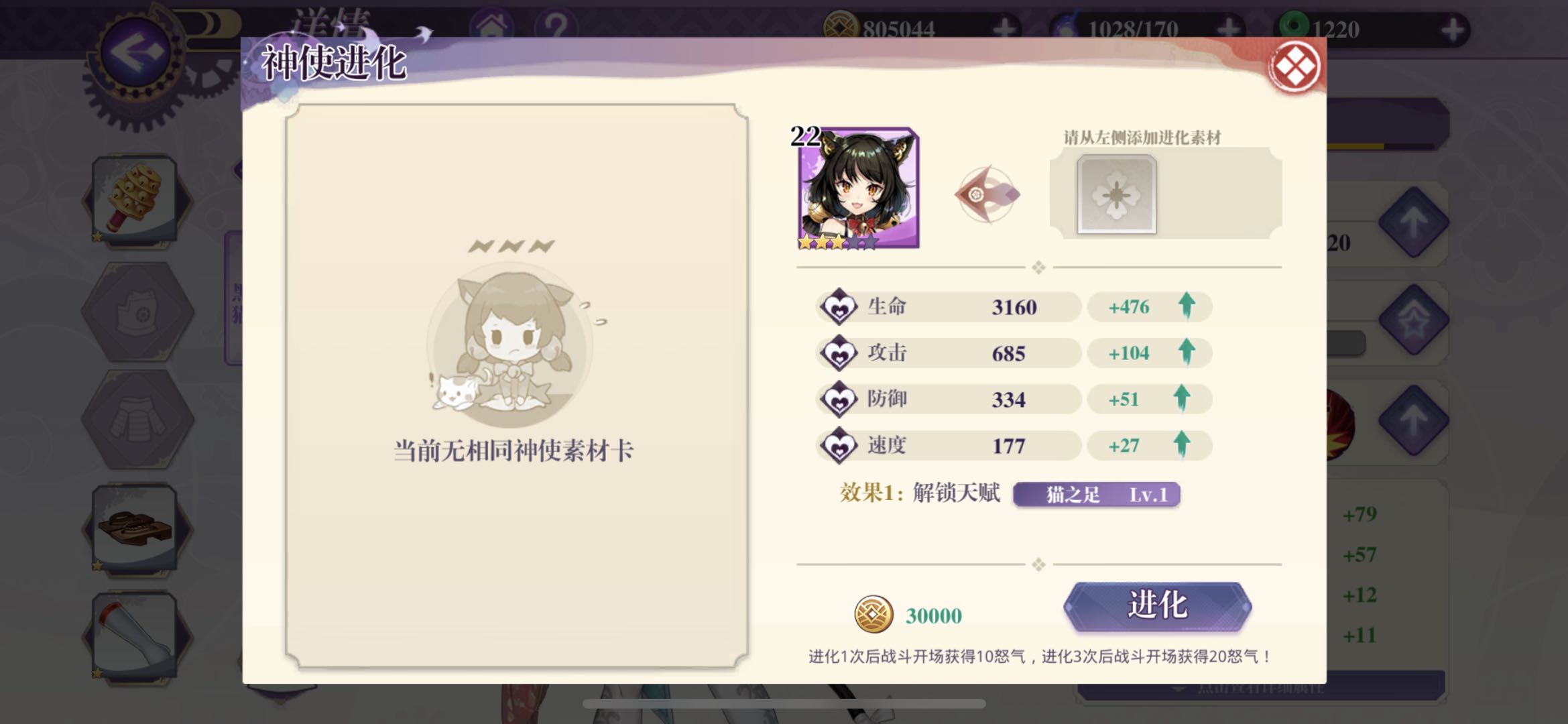The height and width of the screenshot is (724, 1568).
Task: Tap the evolution arrow between cards
Action: [x=987, y=194]
